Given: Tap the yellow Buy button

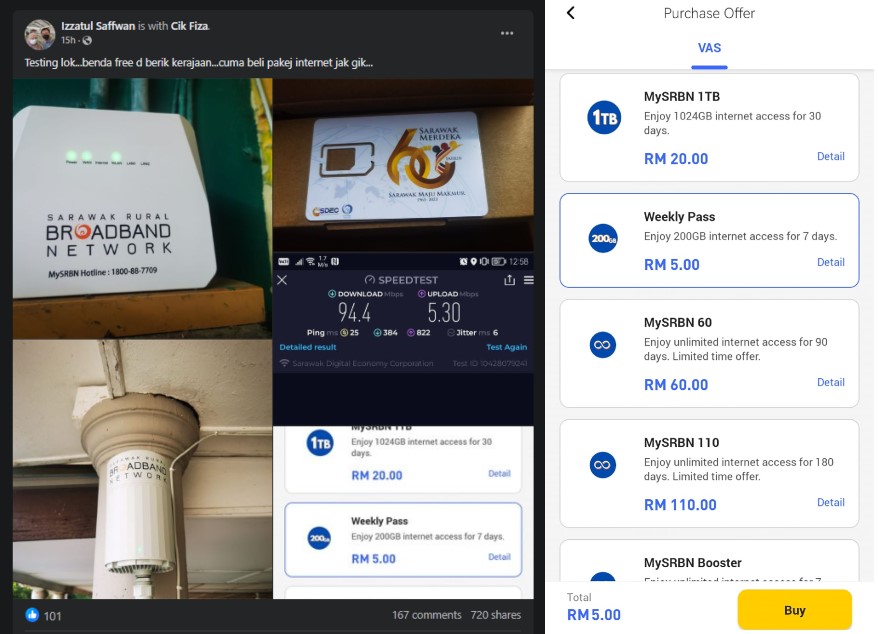Looking at the screenshot, I should point(795,610).
